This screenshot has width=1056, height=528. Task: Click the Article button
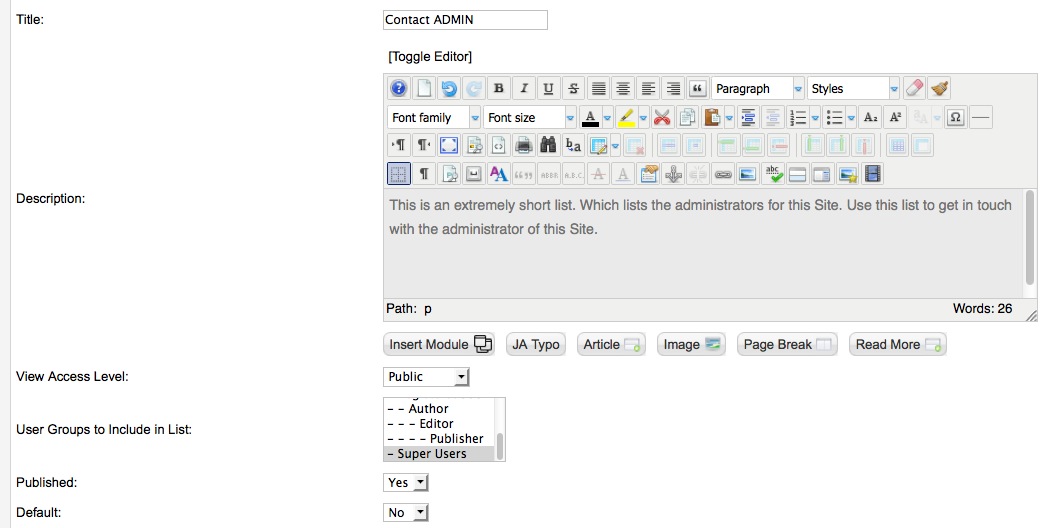click(x=612, y=344)
